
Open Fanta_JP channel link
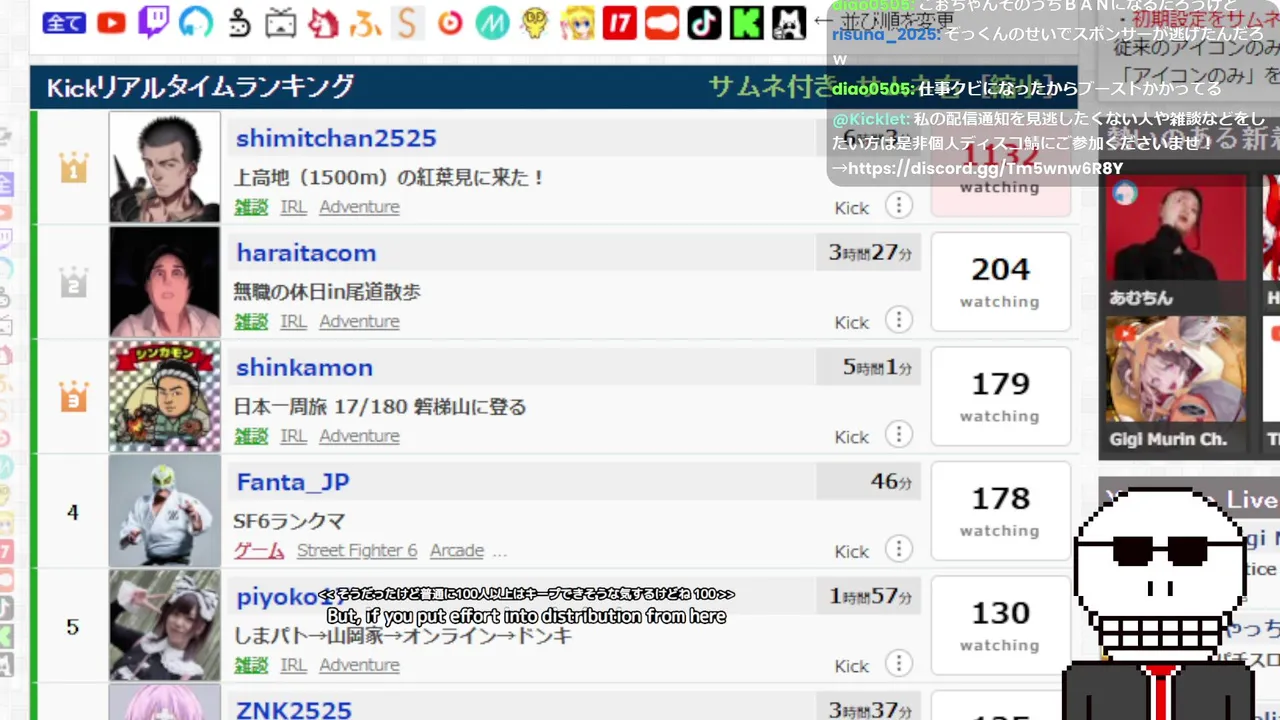click(293, 482)
